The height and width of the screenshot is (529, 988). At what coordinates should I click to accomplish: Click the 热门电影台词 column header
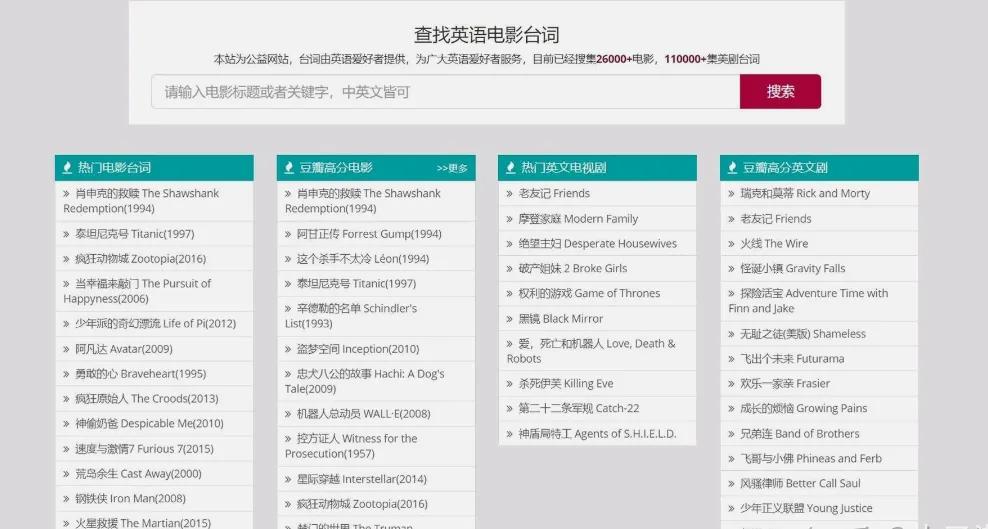click(x=154, y=168)
